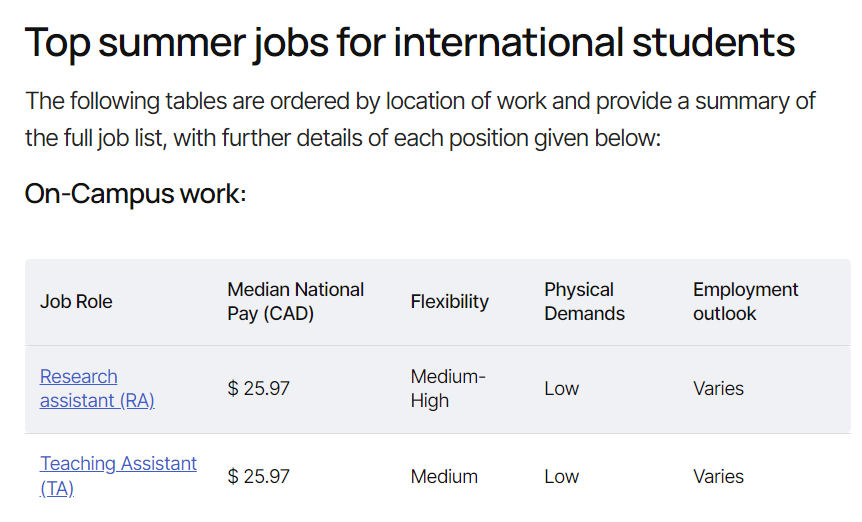Image resolution: width=862 pixels, height=522 pixels.
Task: Click Varies in the Teaching Assistant row
Action: click(x=718, y=476)
